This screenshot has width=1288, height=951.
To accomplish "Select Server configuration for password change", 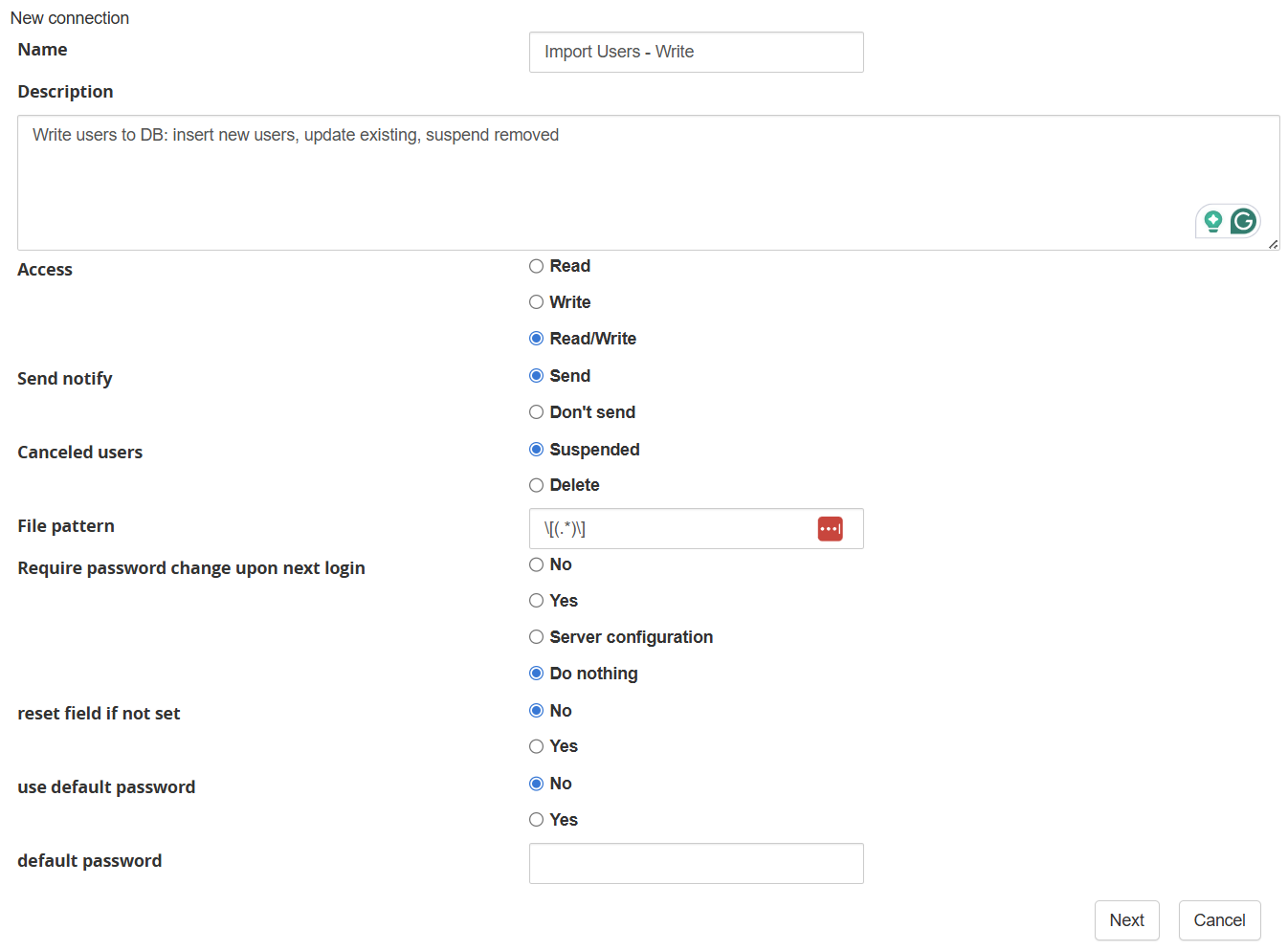I will (537, 637).
